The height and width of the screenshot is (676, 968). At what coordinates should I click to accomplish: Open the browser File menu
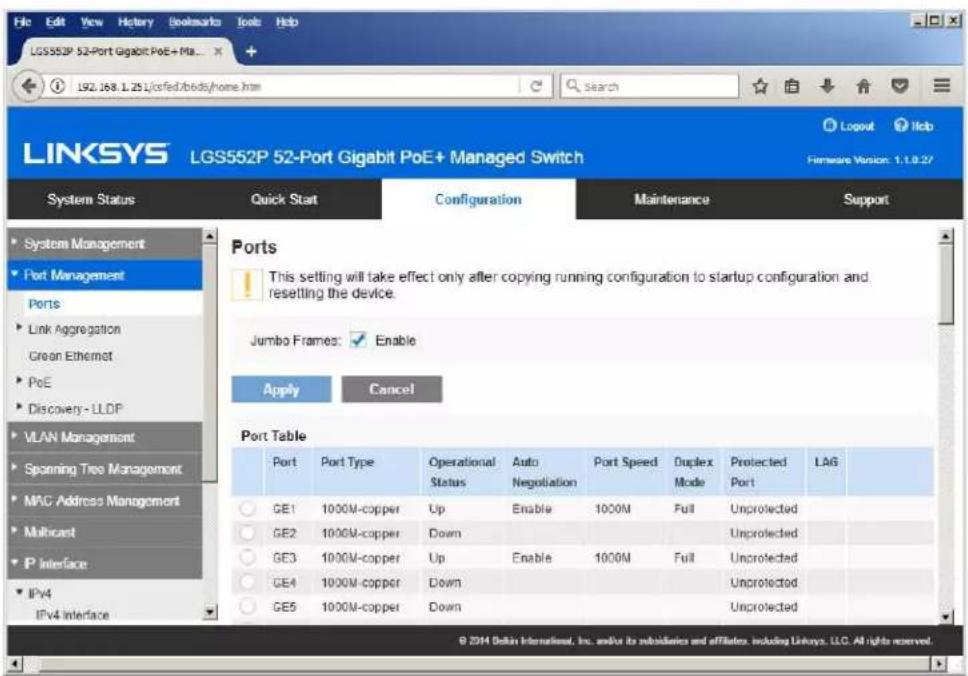point(22,22)
